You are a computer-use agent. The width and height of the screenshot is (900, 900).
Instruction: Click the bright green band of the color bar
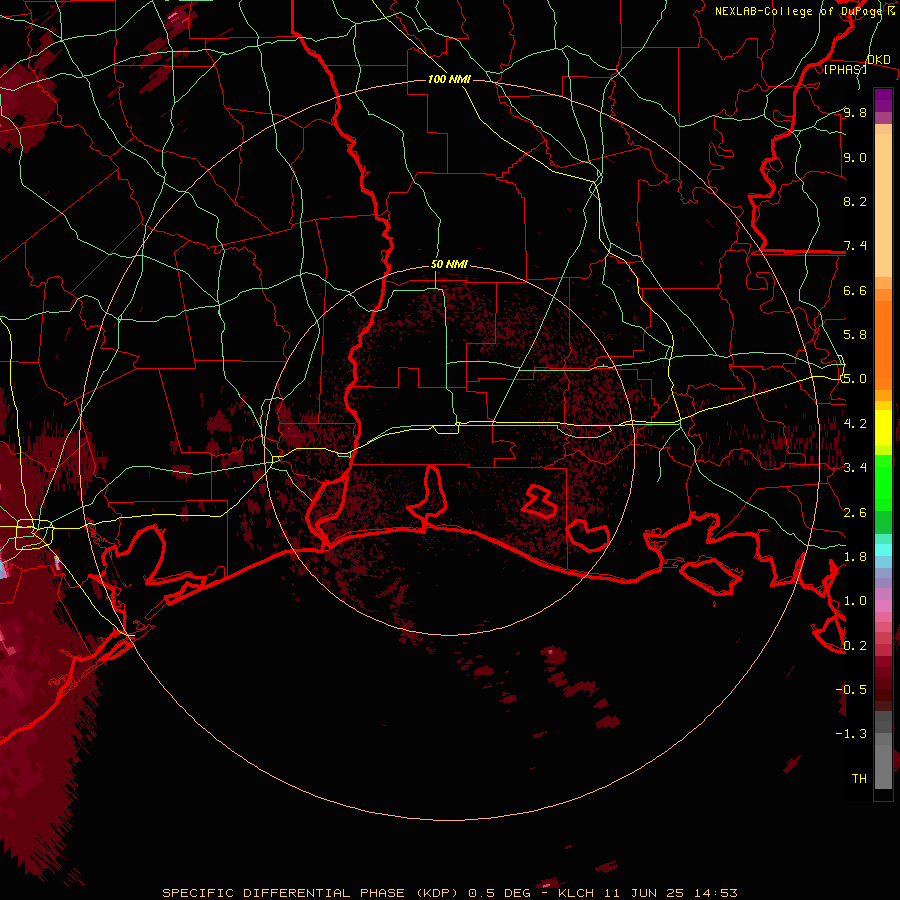[883, 482]
